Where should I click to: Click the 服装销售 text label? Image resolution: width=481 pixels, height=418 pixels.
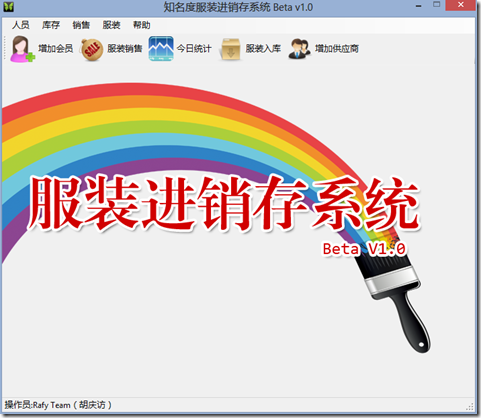click(125, 49)
